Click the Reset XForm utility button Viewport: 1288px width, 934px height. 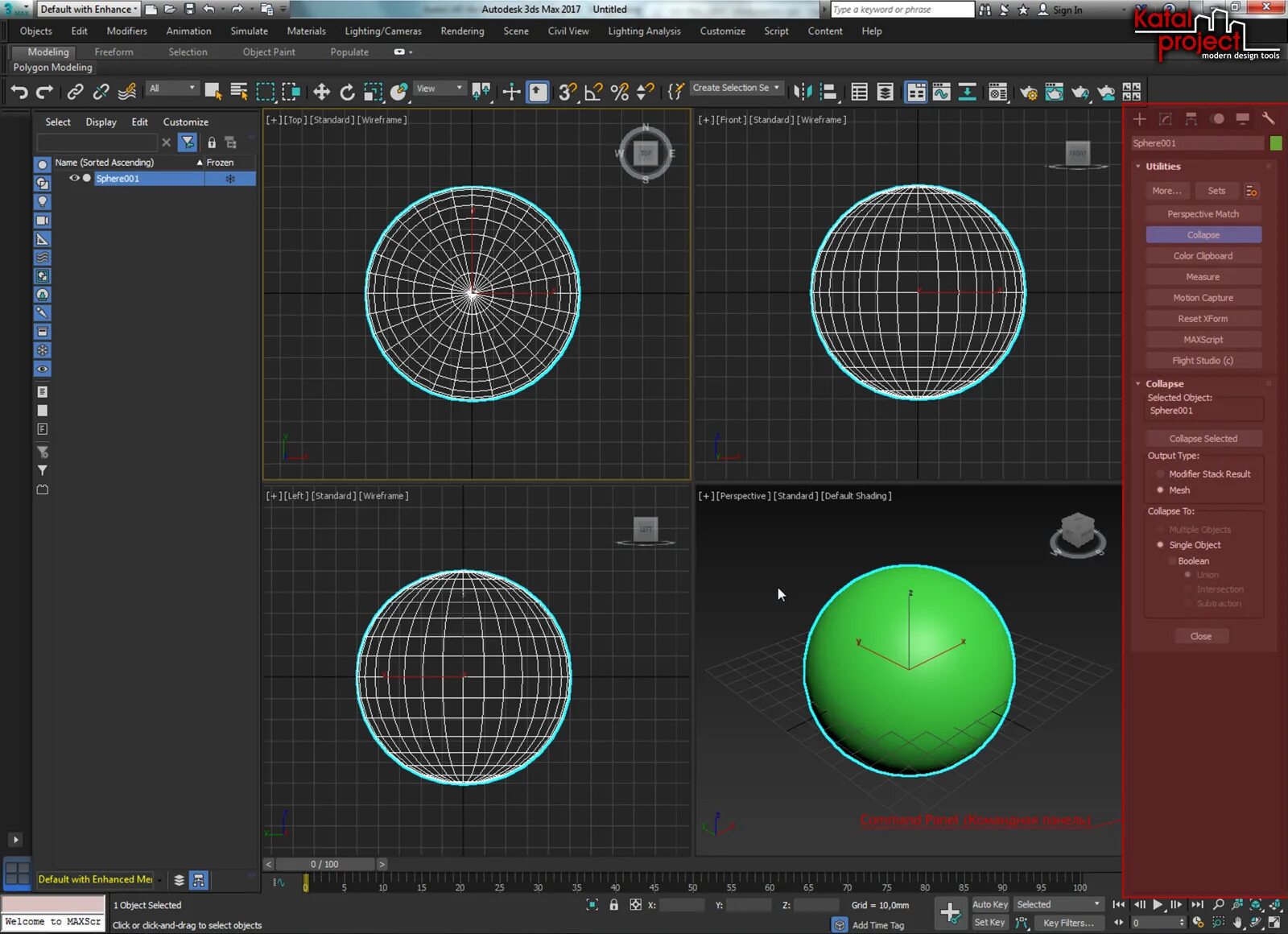pos(1203,318)
